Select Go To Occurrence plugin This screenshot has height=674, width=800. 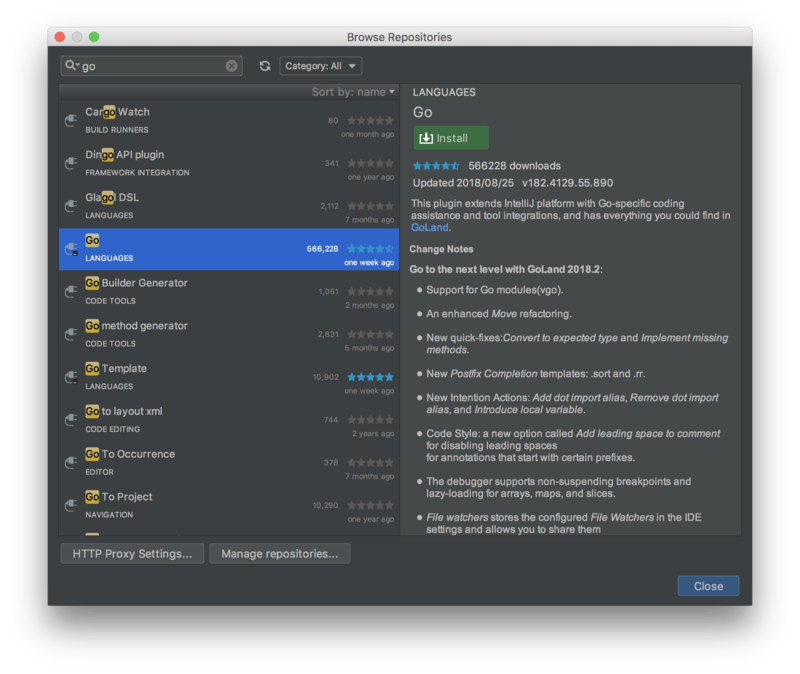pos(229,463)
